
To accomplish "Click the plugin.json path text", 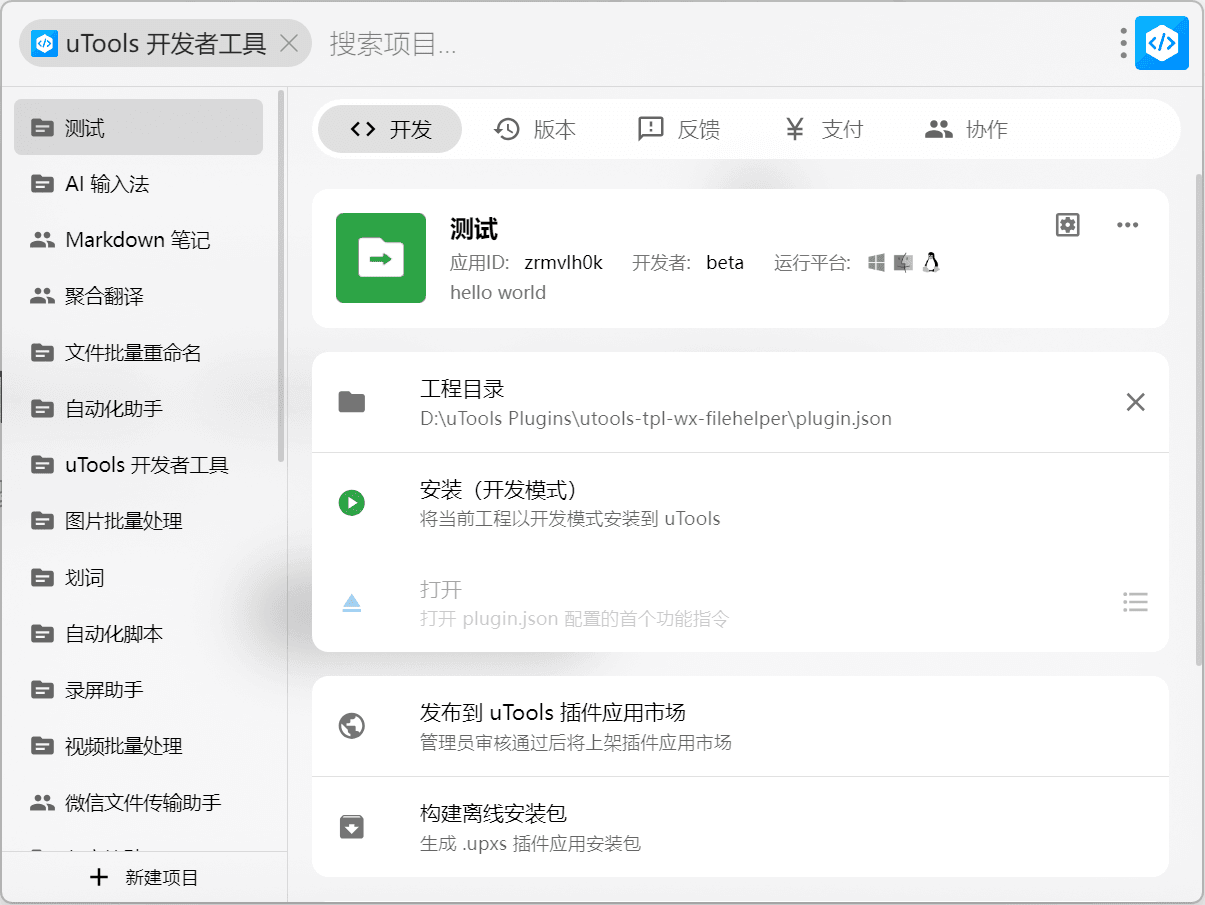I will pos(656,418).
